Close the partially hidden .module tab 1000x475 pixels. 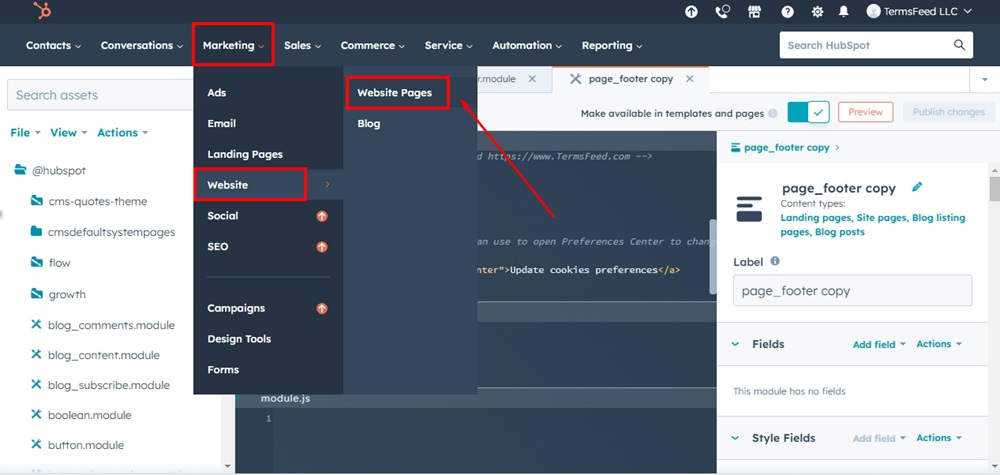(532, 79)
